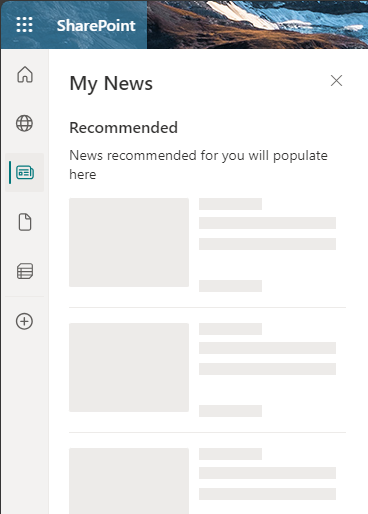Click the Create plus-circle icon
This screenshot has height=514, width=368.
click(25, 321)
